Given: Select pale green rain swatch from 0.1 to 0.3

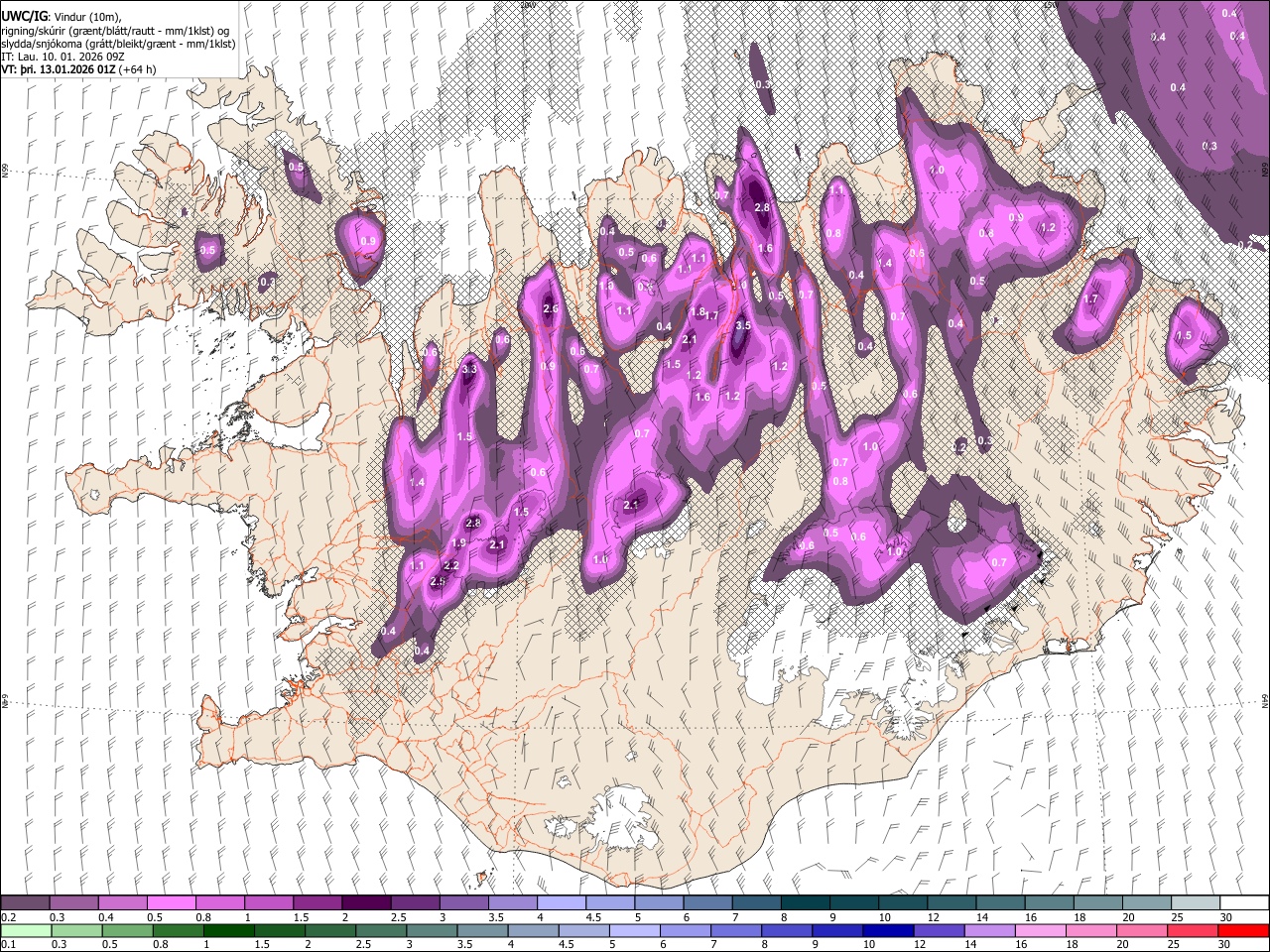Looking at the screenshot, I should (26, 930).
